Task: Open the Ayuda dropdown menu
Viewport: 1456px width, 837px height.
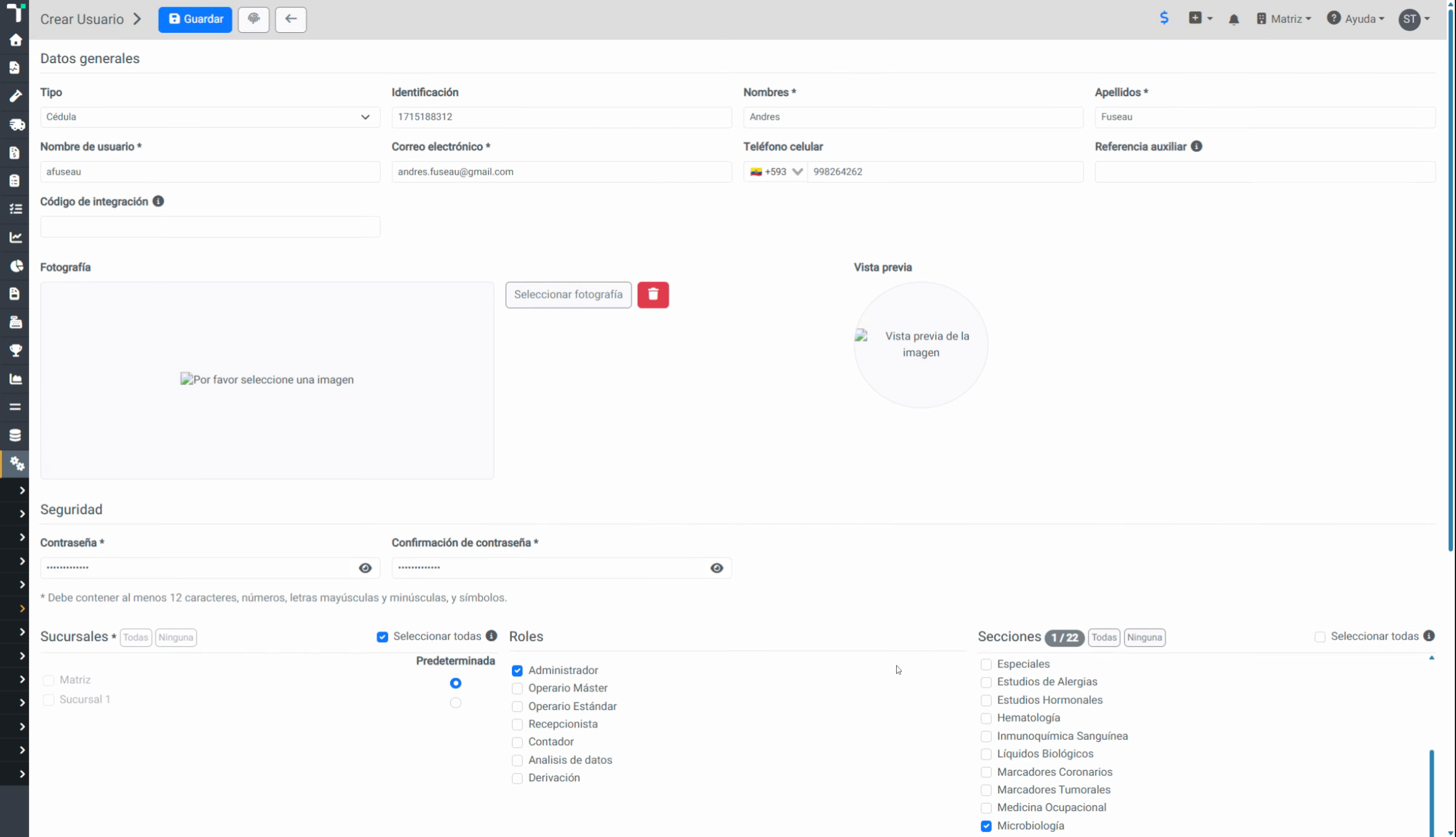Action: [1356, 19]
